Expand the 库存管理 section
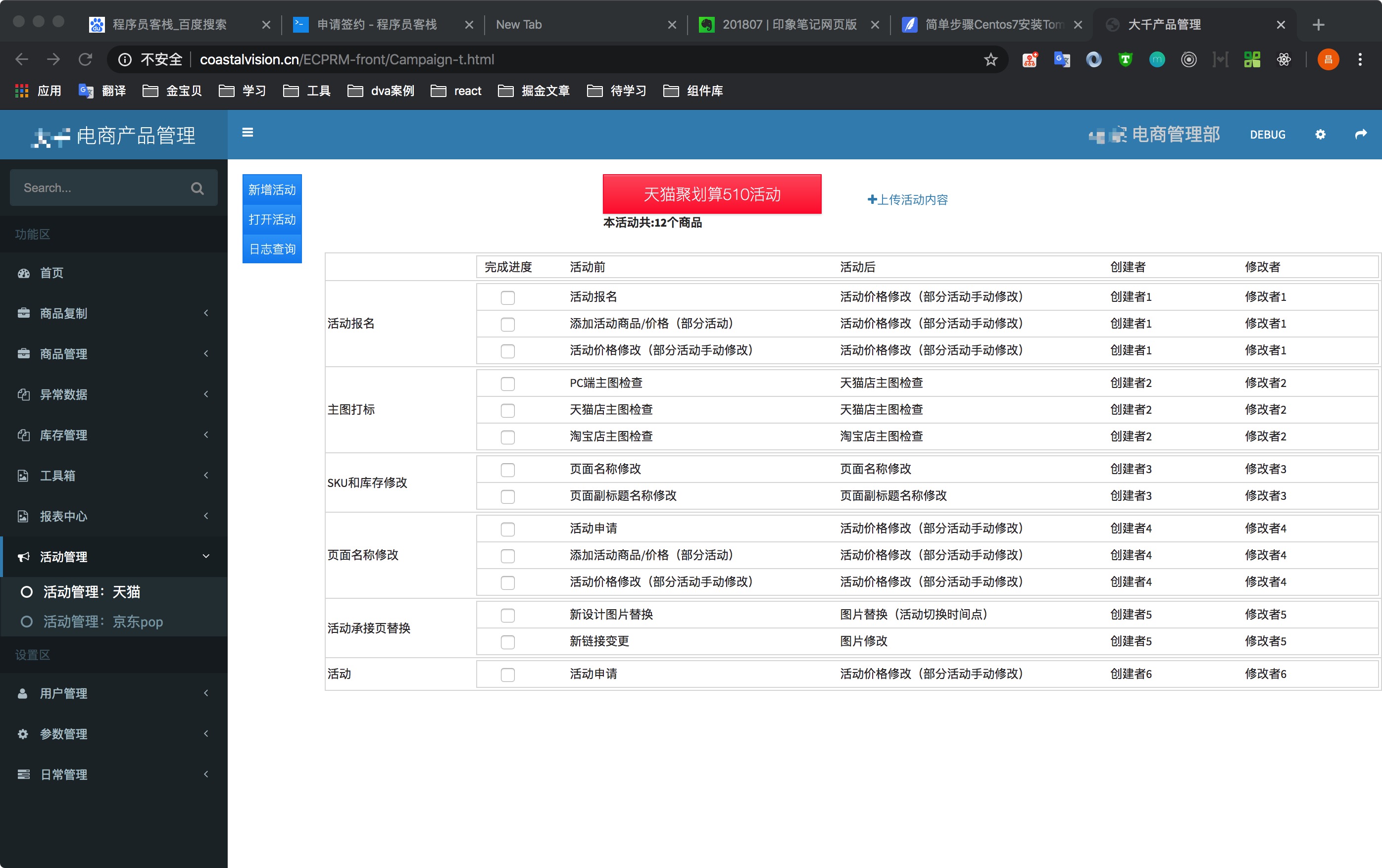The height and width of the screenshot is (868, 1382). (206, 435)
